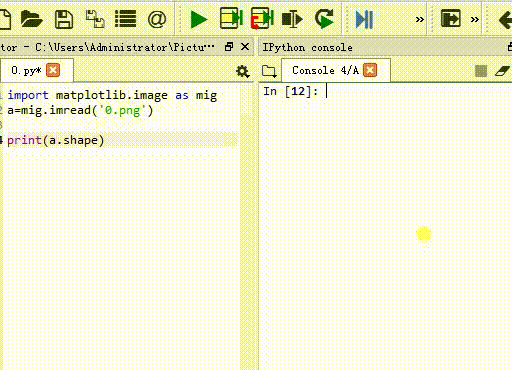
Task: Select the Console 4/A tab
Action: (x=336, y=70)
